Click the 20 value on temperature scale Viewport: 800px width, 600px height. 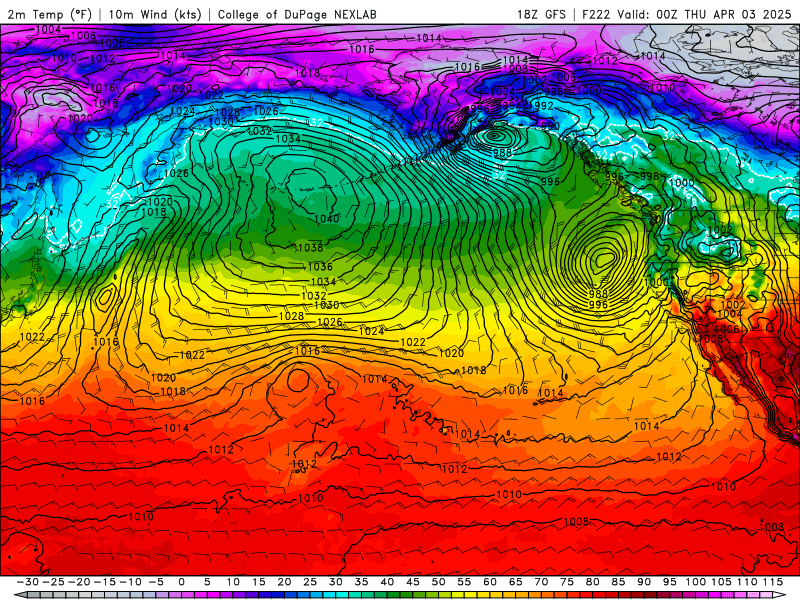284,582
